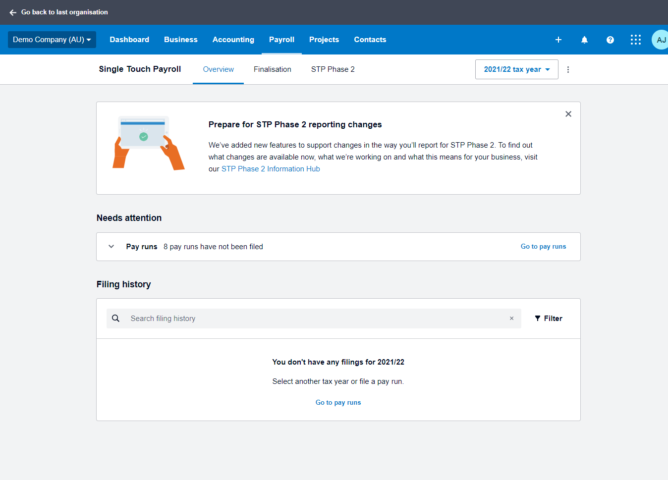Image resolution: width=668 pixels, height=480 pixels.
Task: Open the apps grid icon
Action: pyautogui.click(x=635, y=40)
